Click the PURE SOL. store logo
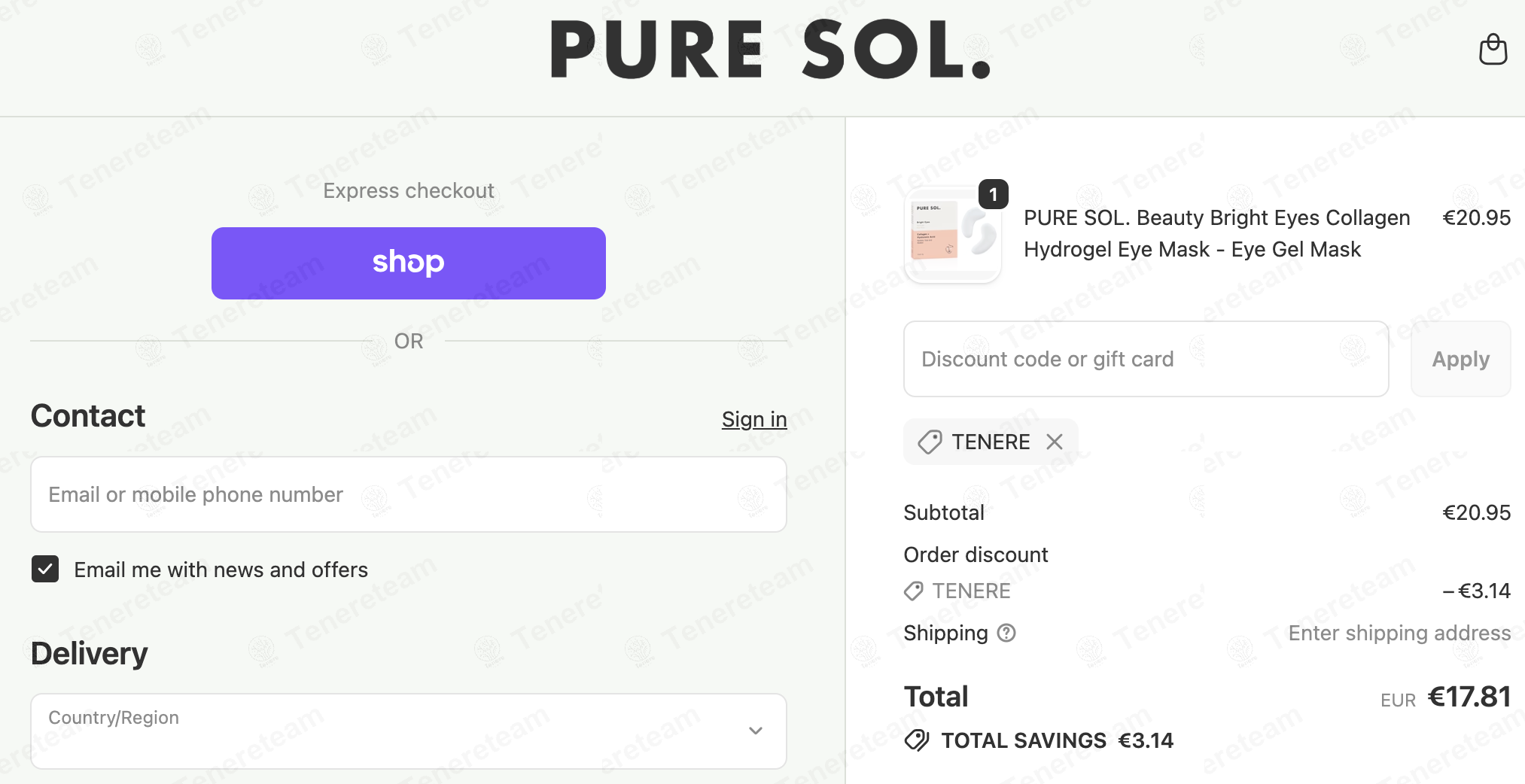 [770, 50]
